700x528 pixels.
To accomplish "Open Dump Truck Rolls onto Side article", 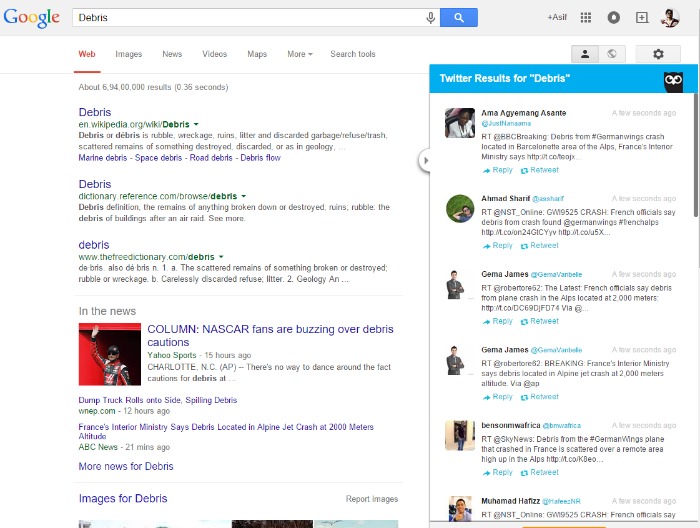I will coord(158,400).
